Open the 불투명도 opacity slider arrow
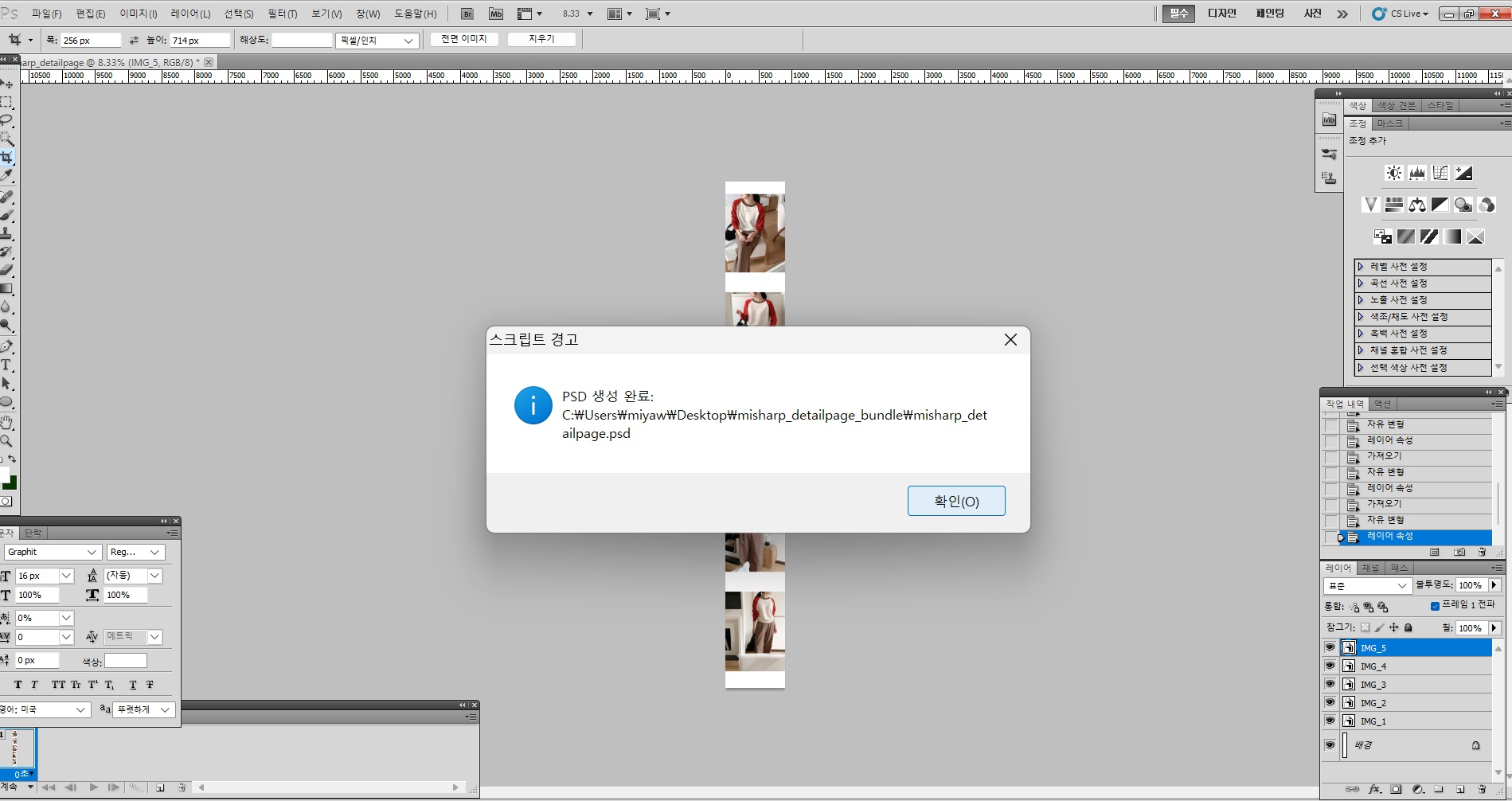 (x=1494, y=585)
